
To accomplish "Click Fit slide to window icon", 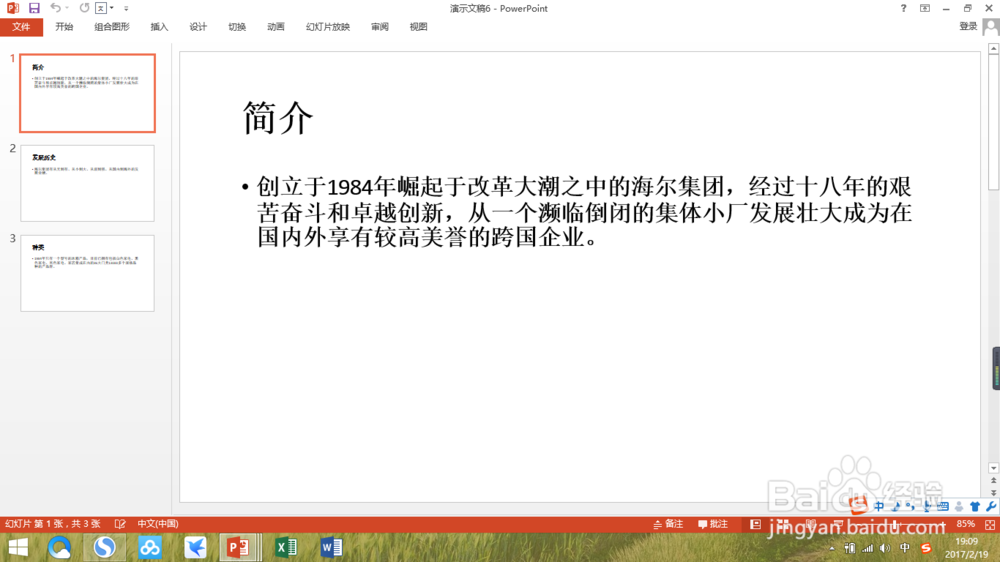I will pyautogui.click(x=990, y=524).
